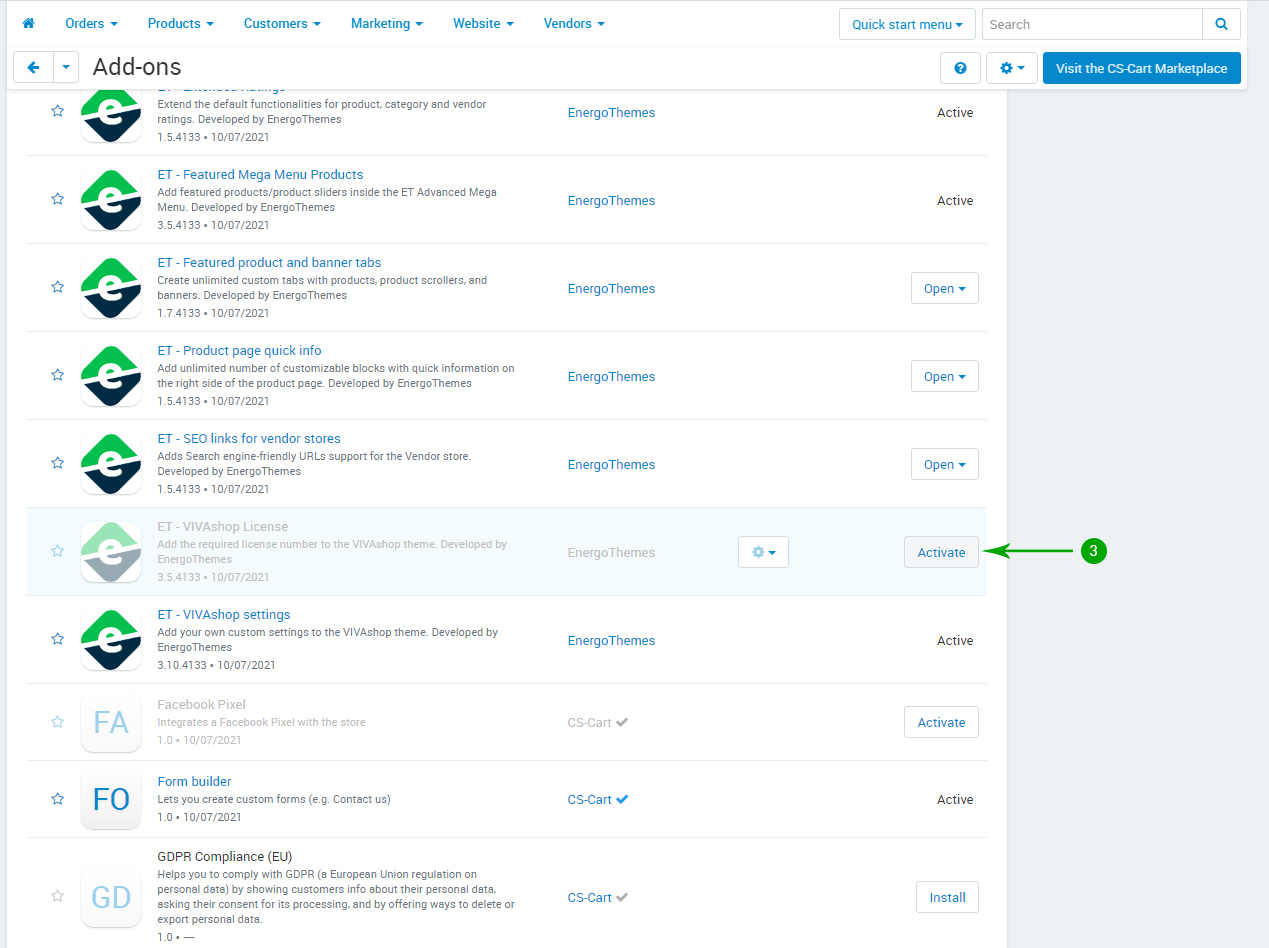Open dropdown for SEO links for vendor stores
Screen dimensions: 1269x948
[x=944, y=464]
